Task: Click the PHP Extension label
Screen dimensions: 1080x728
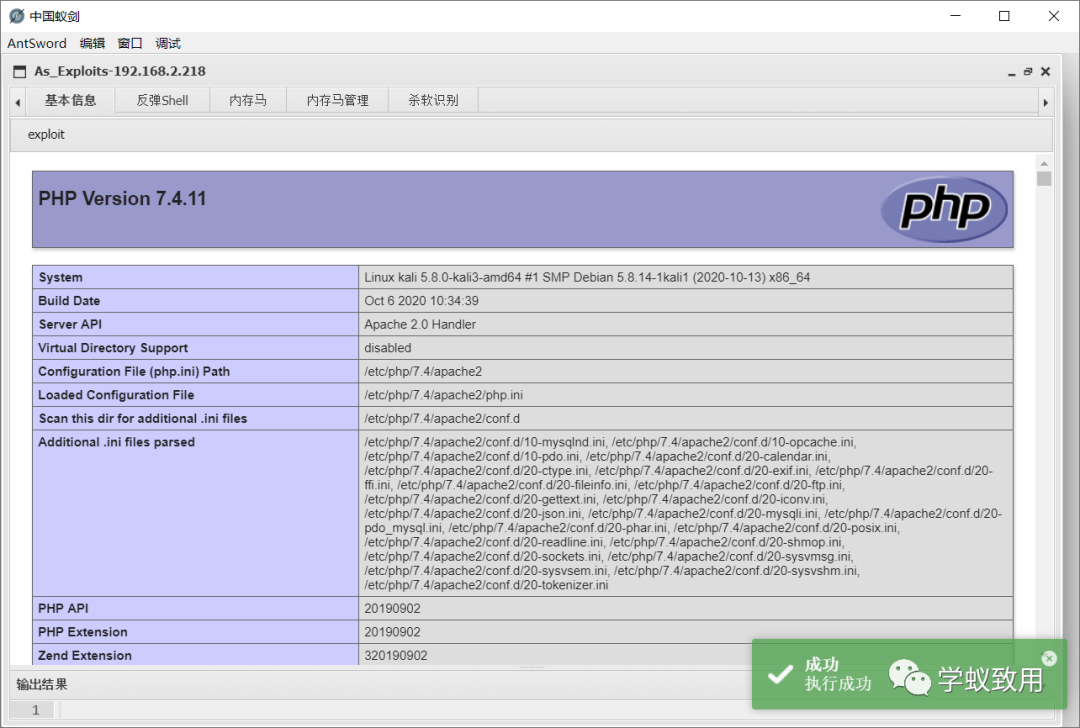Action: pyautogui.click(x=83, y=632)
